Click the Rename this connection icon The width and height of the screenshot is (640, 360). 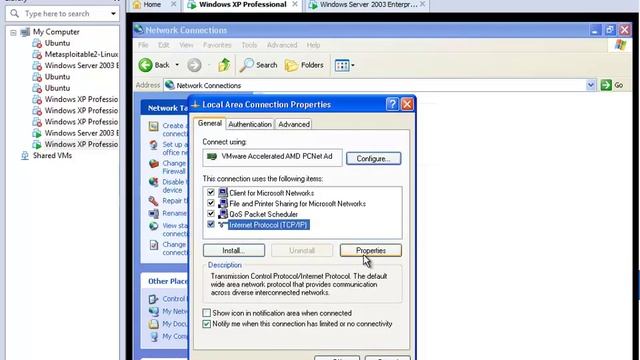pos(153,213)
